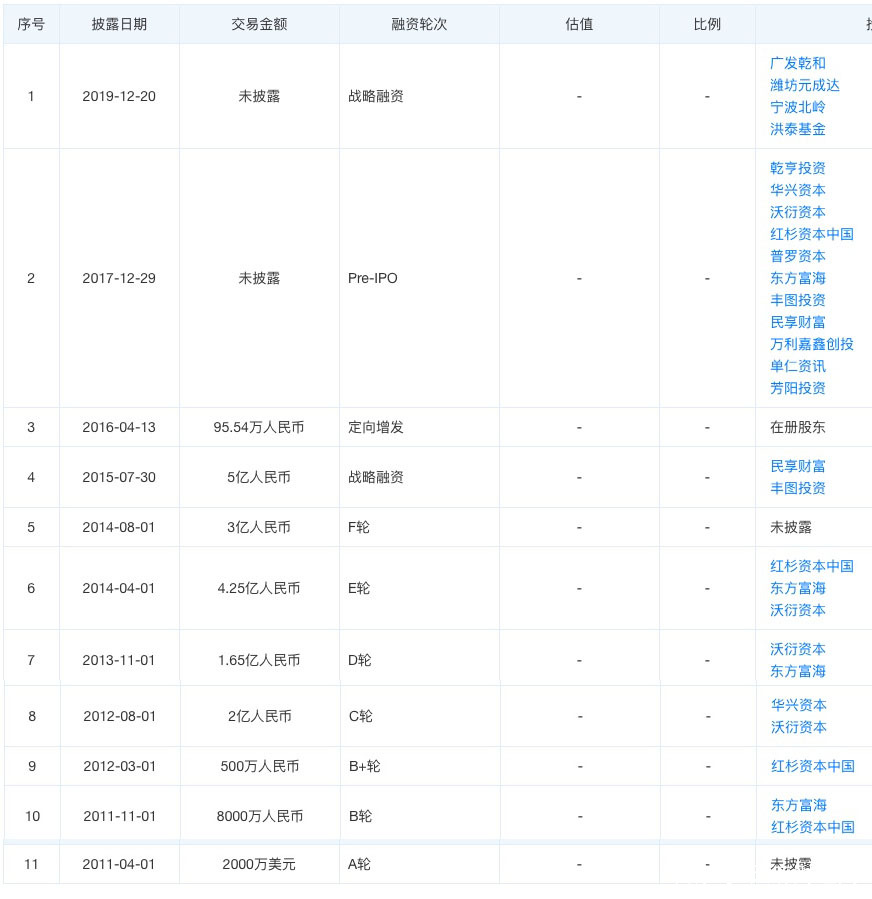Viewport: 872px width, 899px height.
Task: Open investor link 万利嘉鑫创投
Action: coord(811,344)
